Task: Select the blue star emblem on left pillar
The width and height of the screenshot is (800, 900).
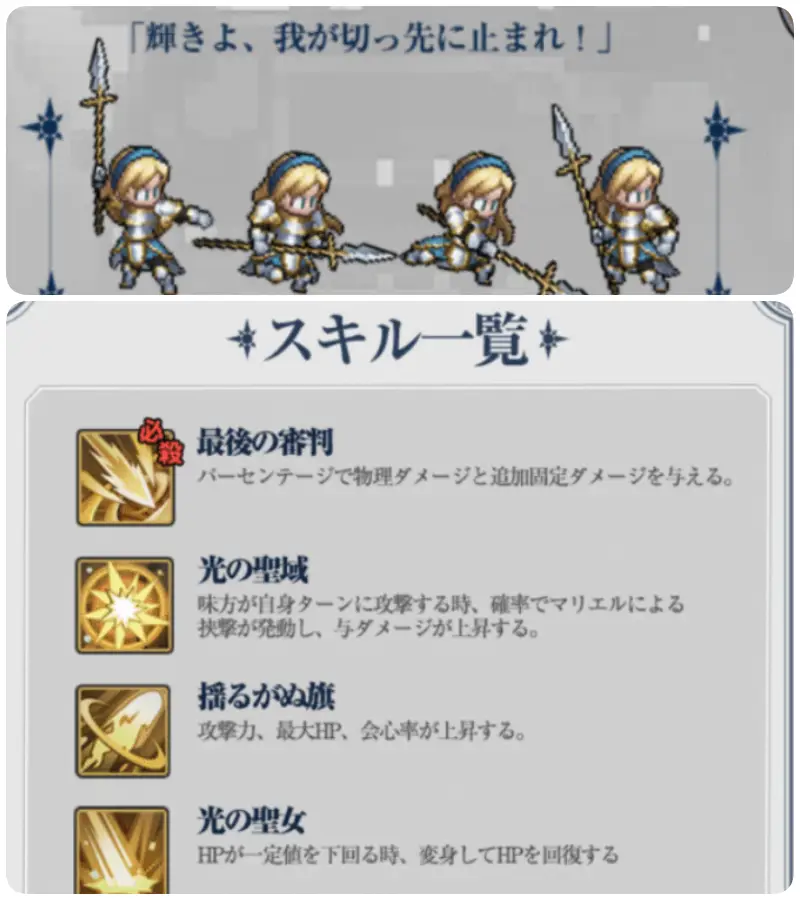Action: [48, 126]
